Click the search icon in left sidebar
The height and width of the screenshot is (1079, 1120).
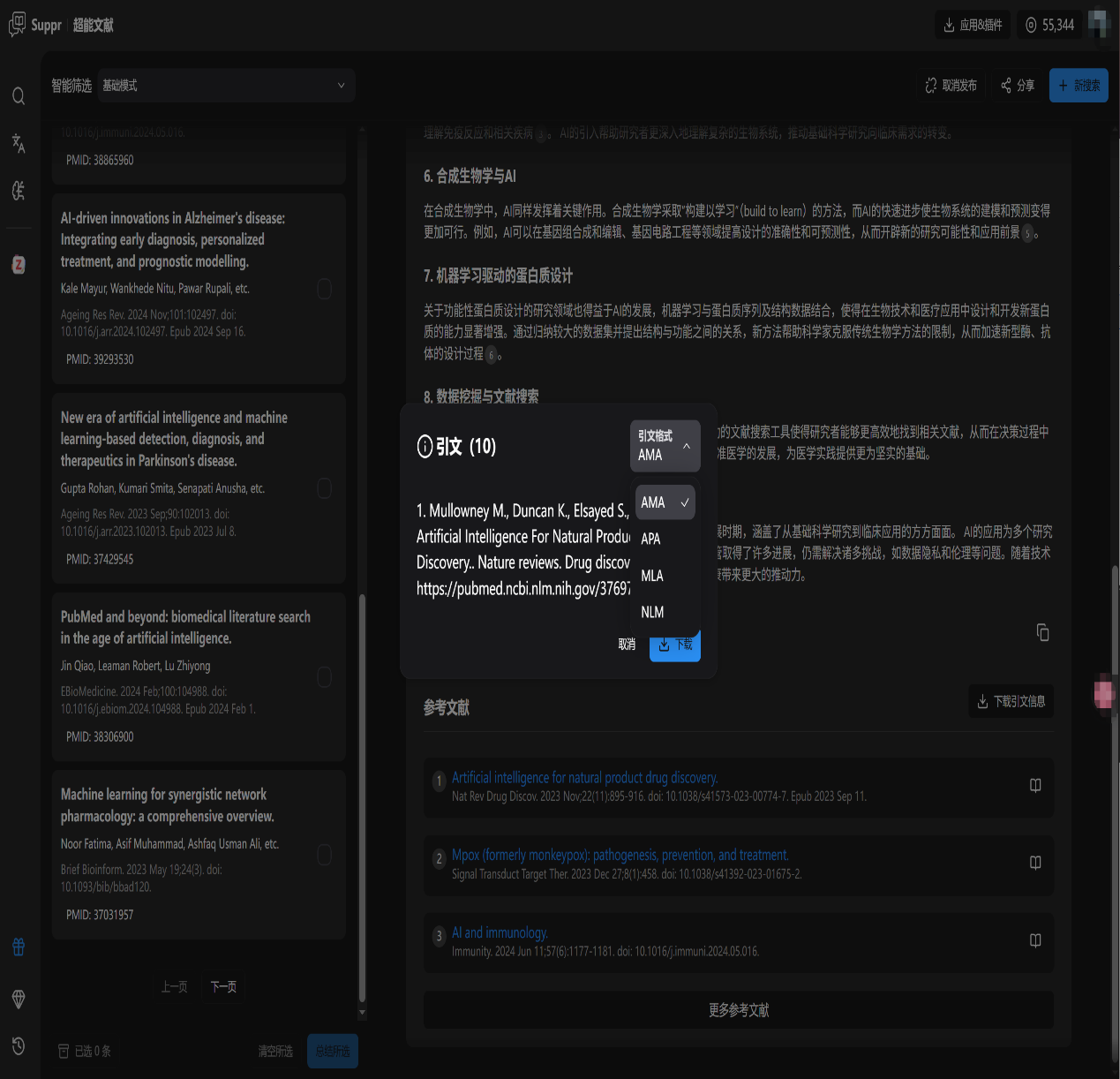tap(19, 96)
